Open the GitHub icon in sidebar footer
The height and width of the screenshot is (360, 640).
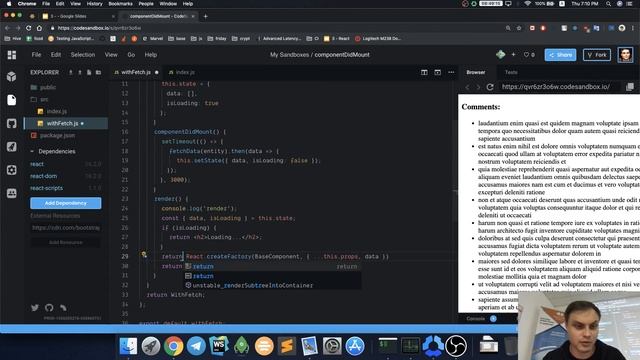(49, 308)
